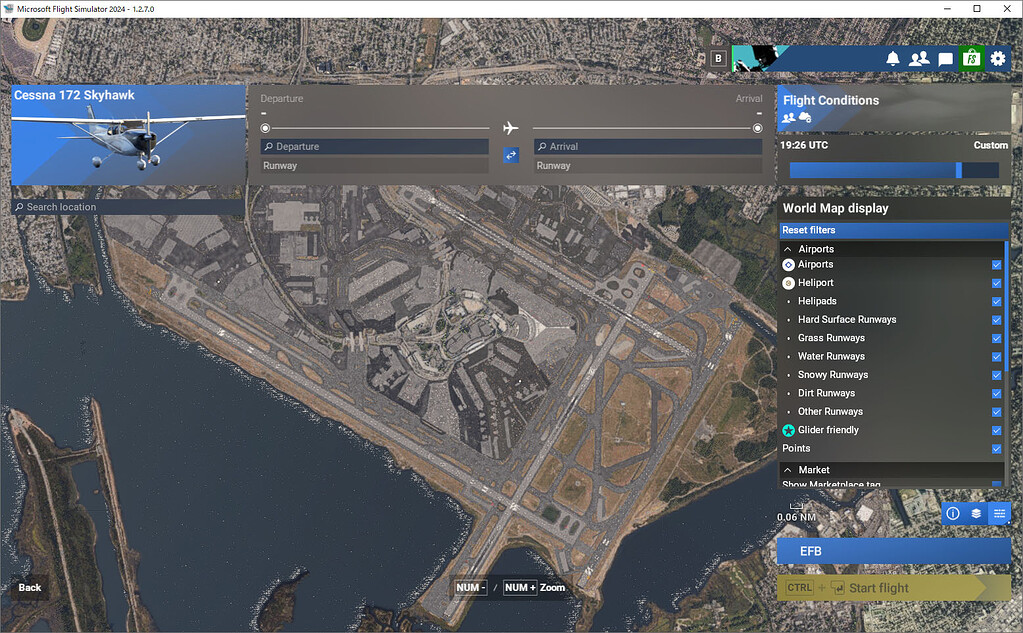Open the notifications bell
This screenshot has height=633, width=1023.
892,59
